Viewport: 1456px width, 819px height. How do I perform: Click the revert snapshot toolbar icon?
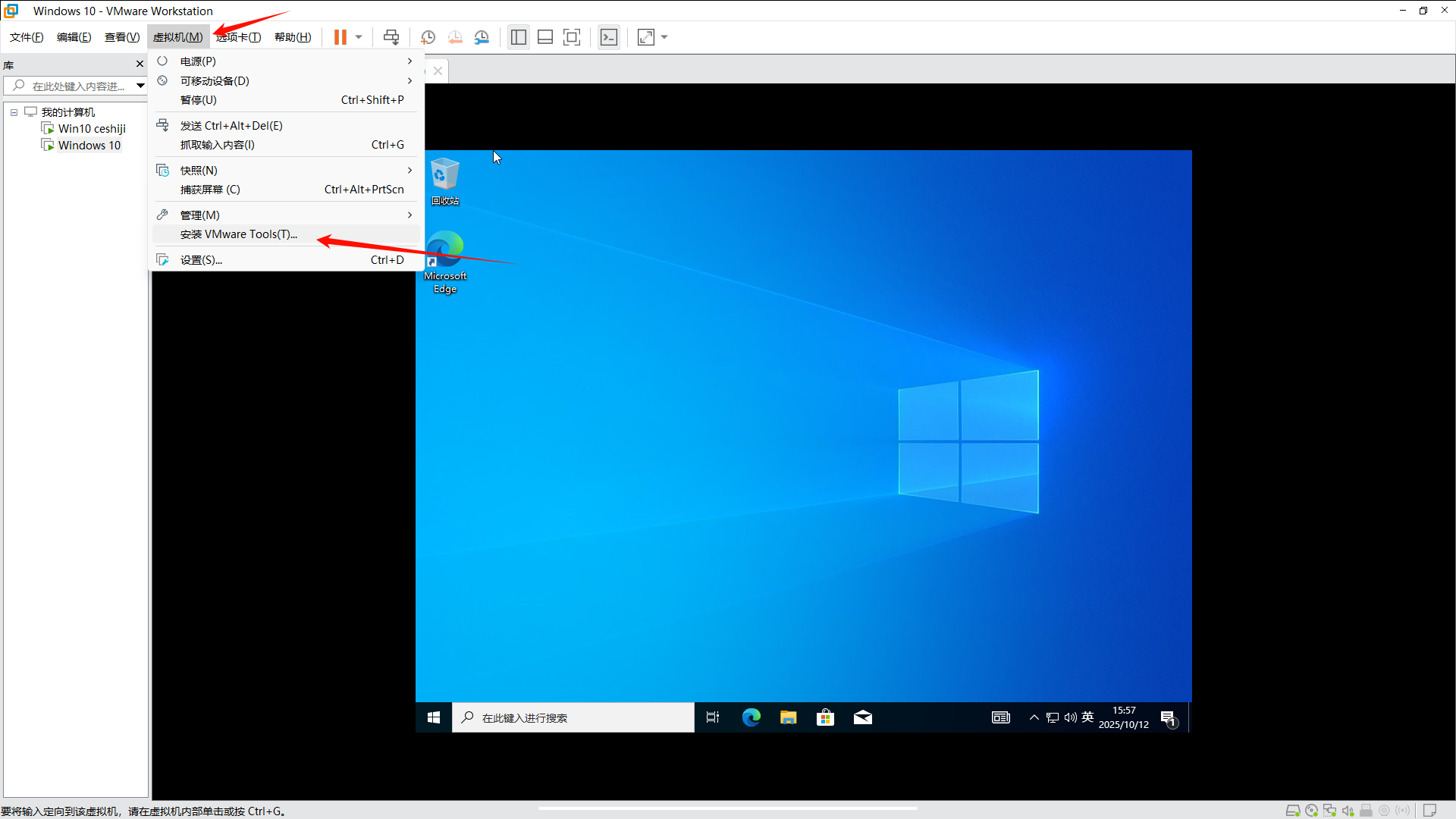click(455, 37)
